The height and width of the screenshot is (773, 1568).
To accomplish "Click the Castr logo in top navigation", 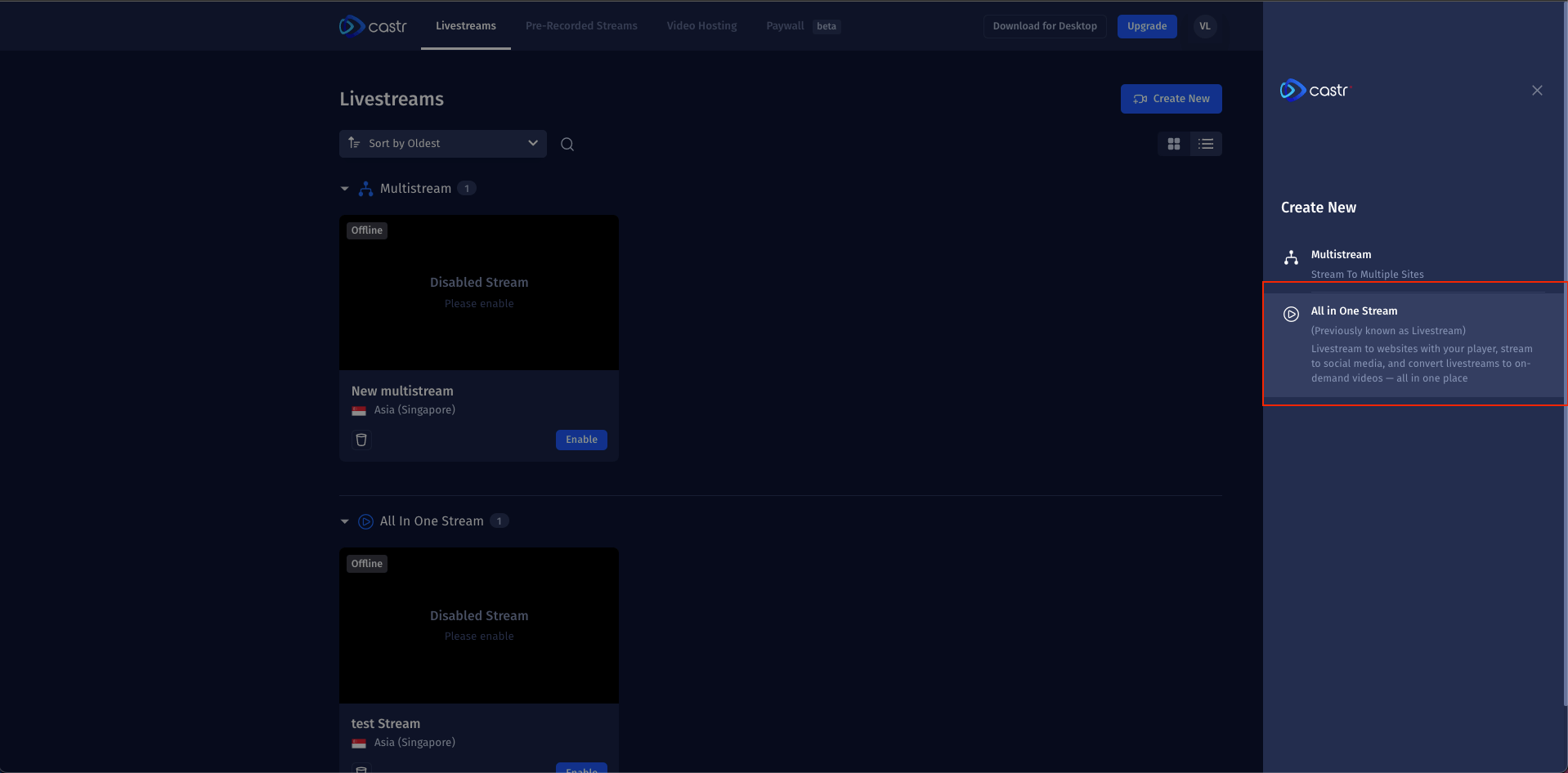I will click(x=373, y=26).
